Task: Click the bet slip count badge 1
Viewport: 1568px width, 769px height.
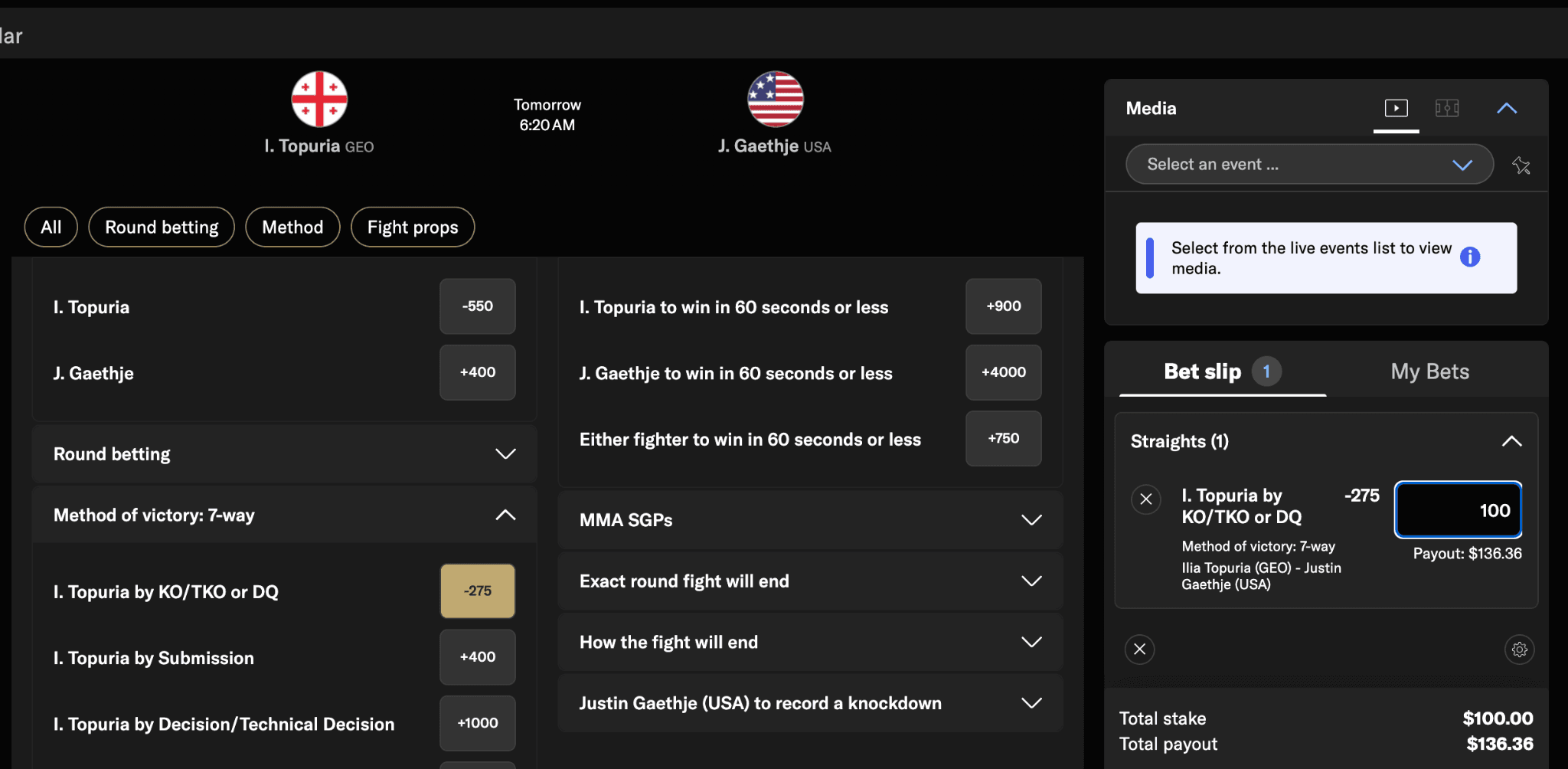Action: tap(1266, 371)
